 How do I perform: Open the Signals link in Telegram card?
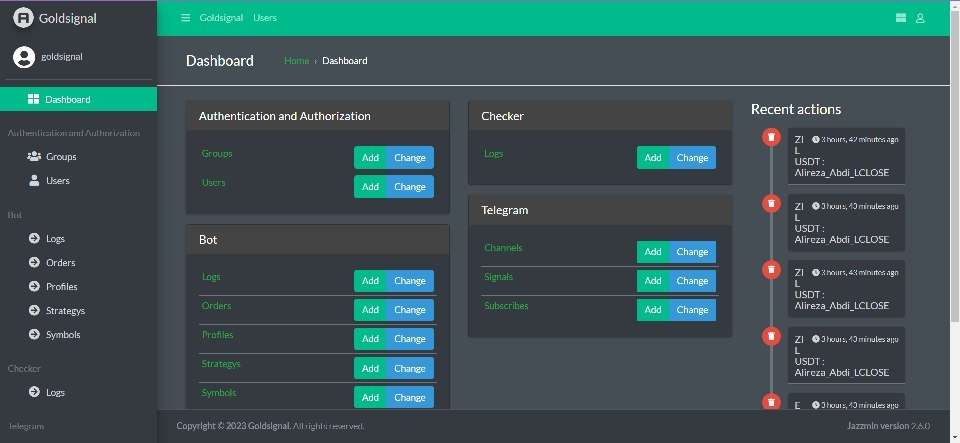point(498,277)
